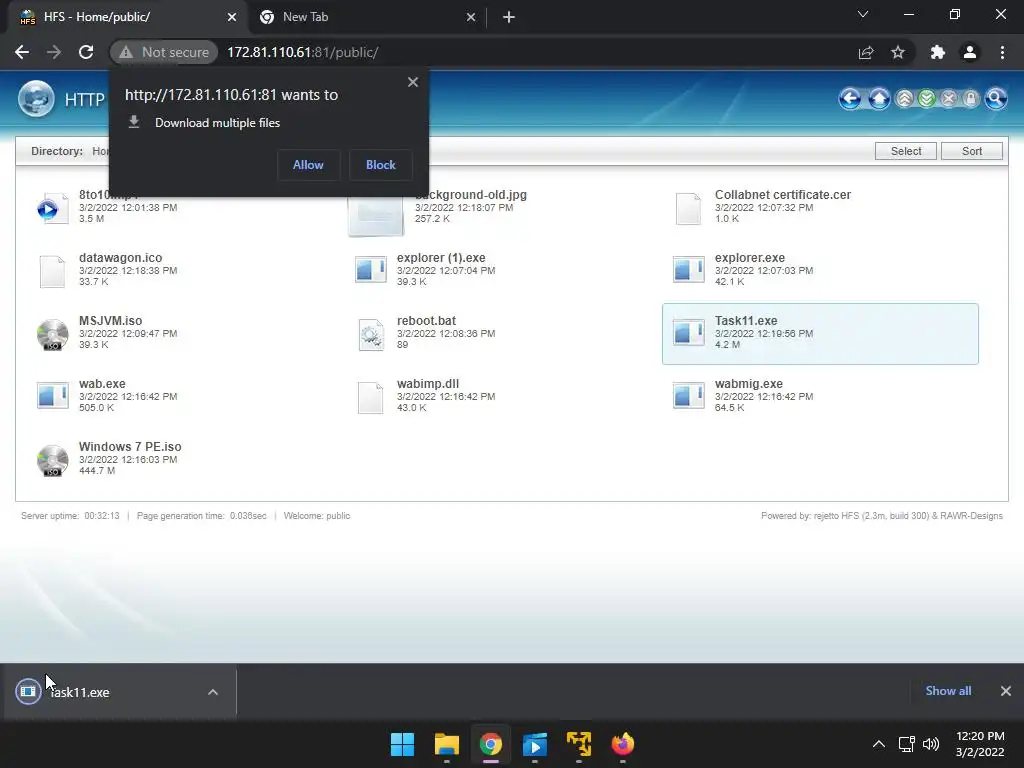
Task: Open the Task11.exe link in file list
Action: [746, 321]
